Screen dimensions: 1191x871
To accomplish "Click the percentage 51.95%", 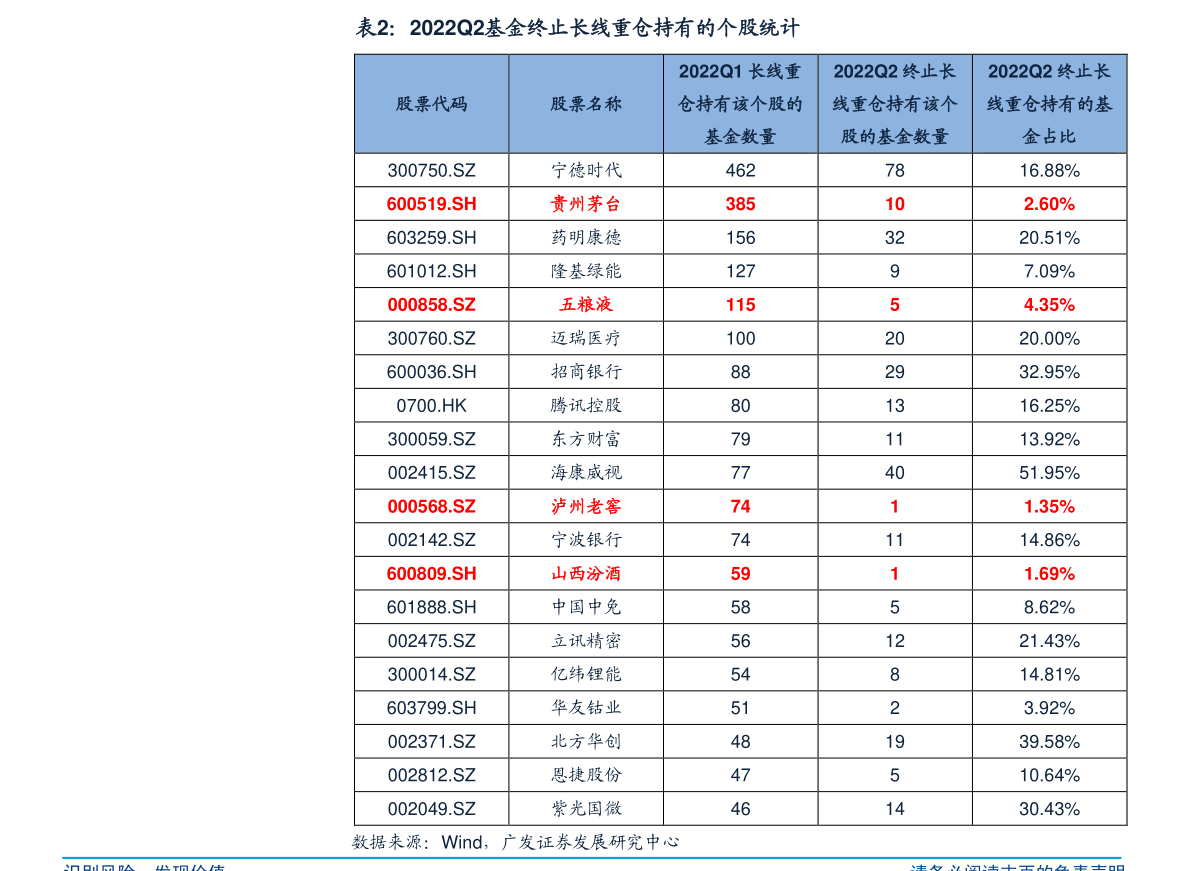I will click(1050, 472).
